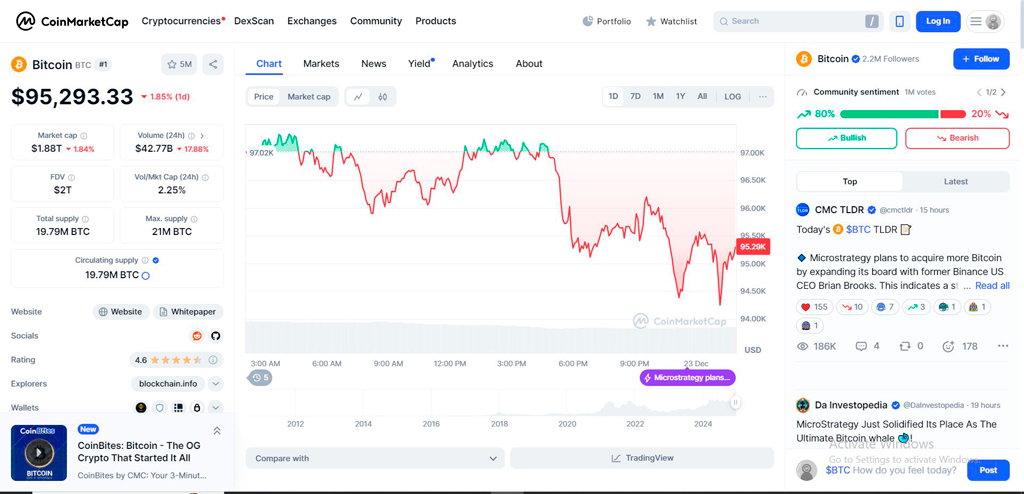Switch chart to Market cap view
Image resolution: width=1024 pixels, height=494 pixels.
[309, 97]
